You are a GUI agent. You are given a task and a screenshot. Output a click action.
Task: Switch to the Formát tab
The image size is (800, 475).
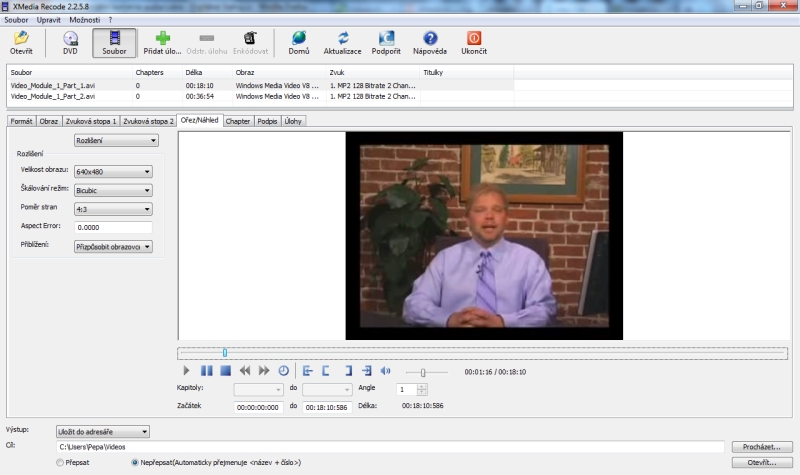pos(21,121)
